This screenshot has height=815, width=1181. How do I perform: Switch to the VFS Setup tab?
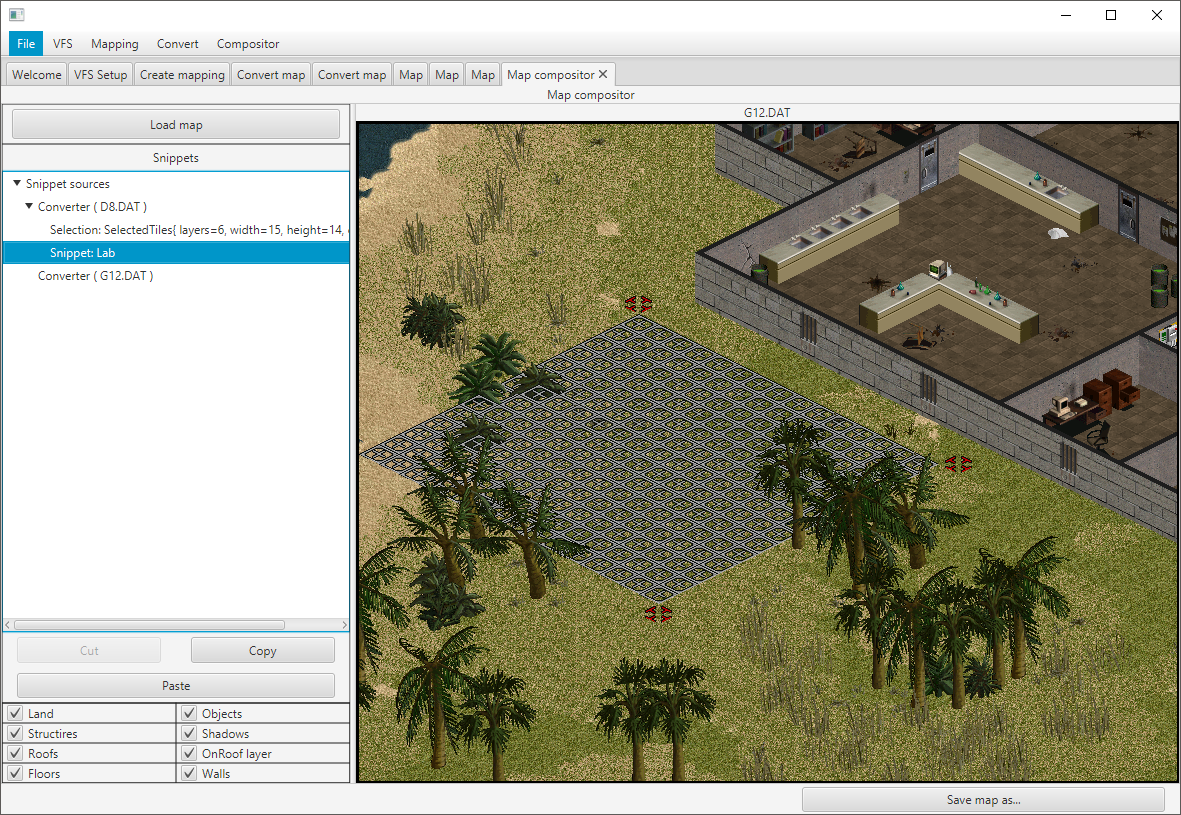(x=100, y=75)
